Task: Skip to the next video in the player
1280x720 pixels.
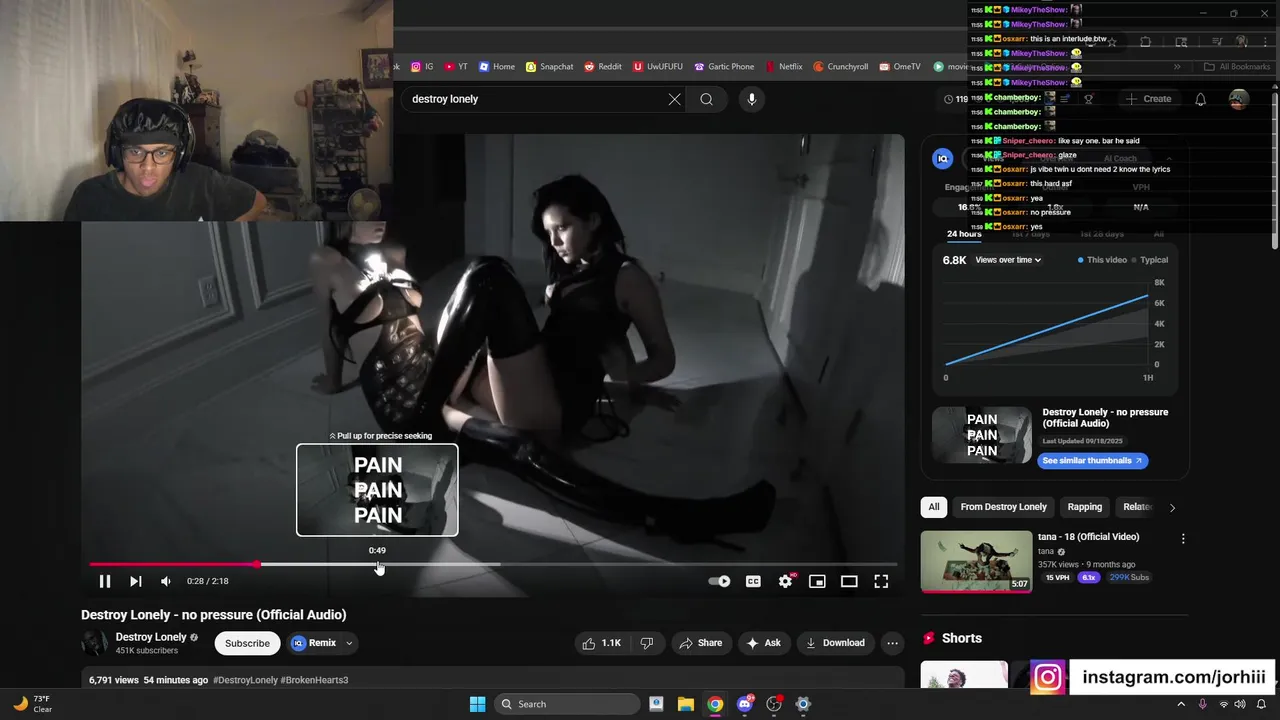Action: (135, 581)
